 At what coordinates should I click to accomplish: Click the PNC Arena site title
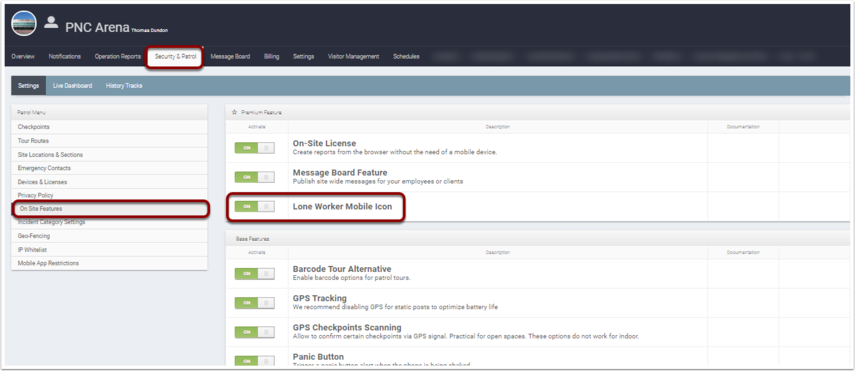[x=97, y=27]
